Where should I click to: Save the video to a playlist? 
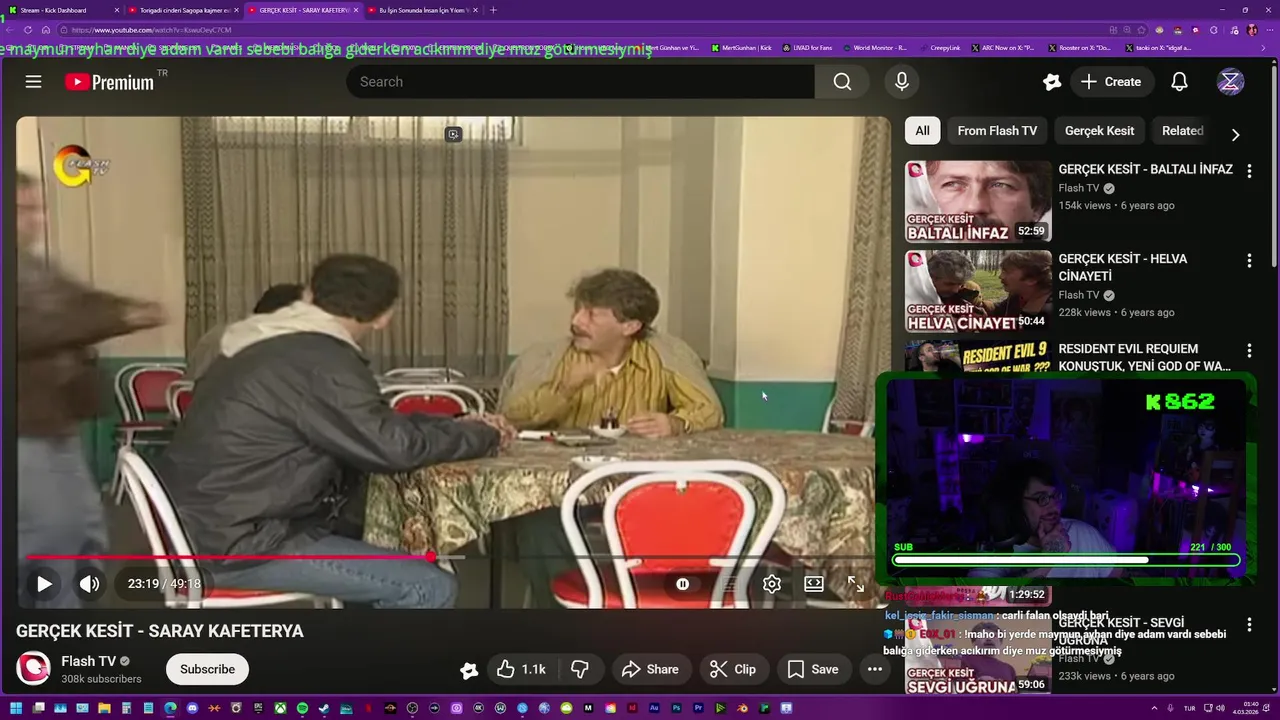point(813,669)
